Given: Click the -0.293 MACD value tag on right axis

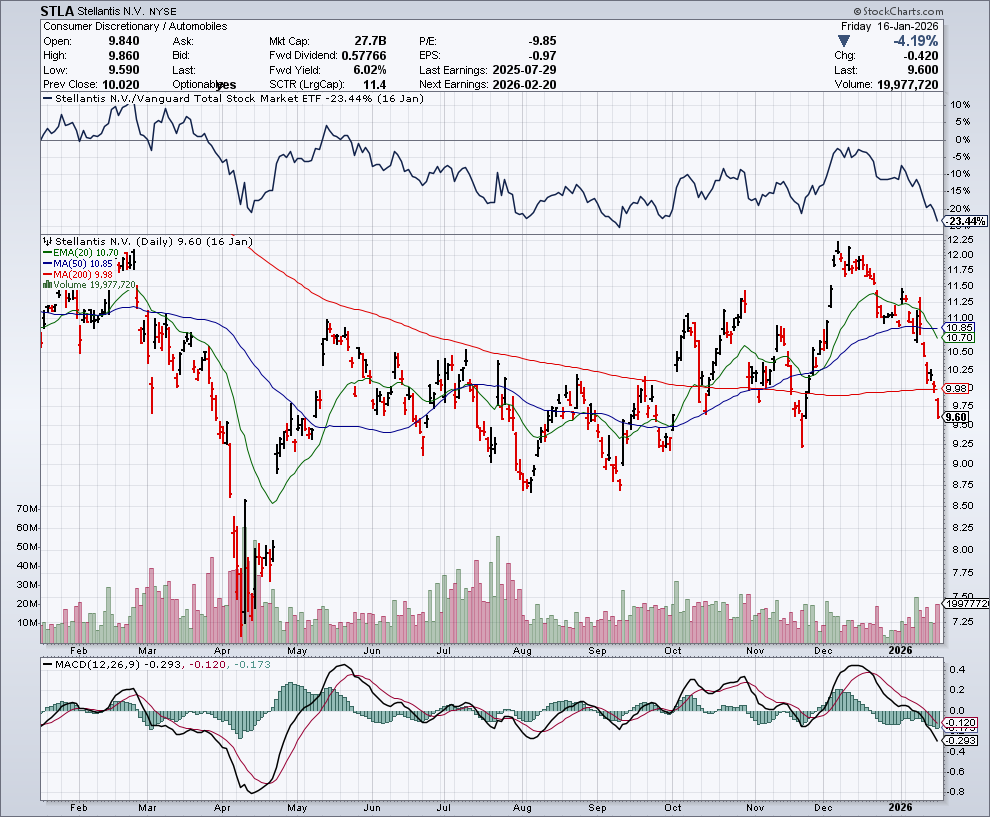Looking at the screenshot, I should coord(961,740).
